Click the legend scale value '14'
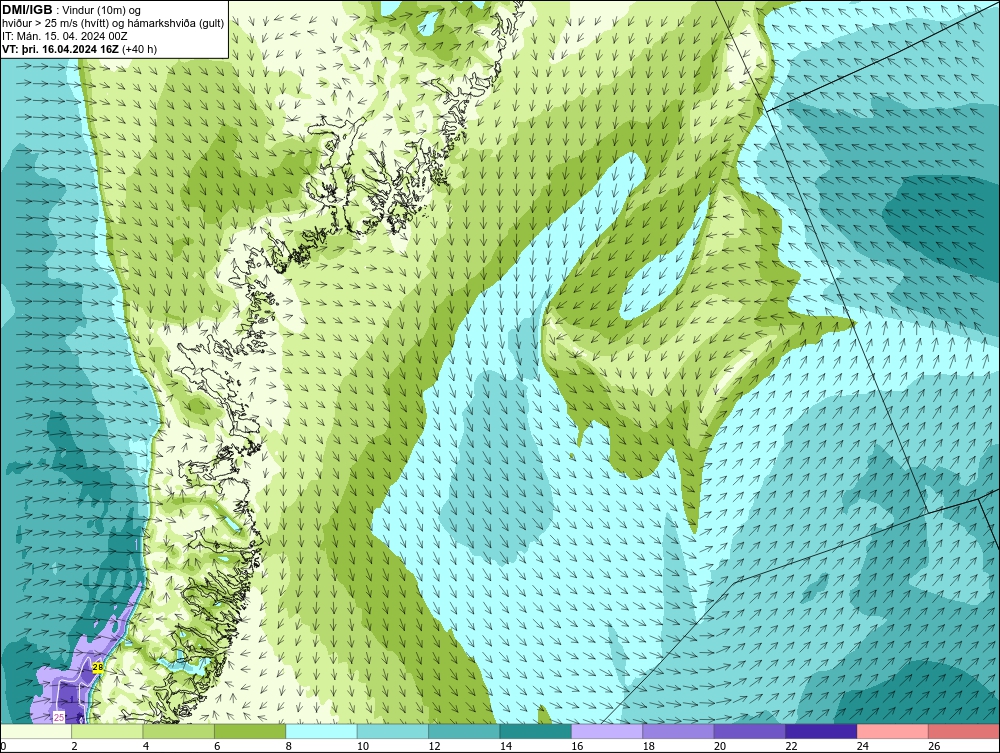This screenshot has width=1000, height=753. (x=506, y=746)
